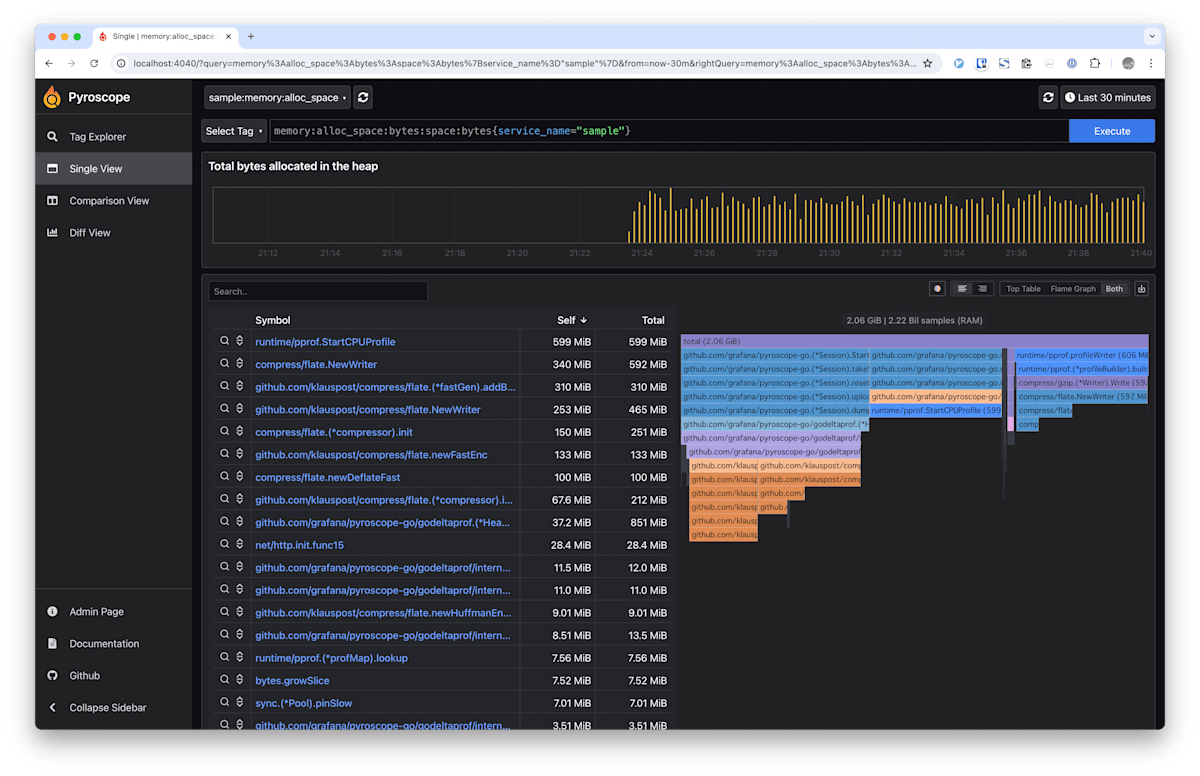
Task: Open a new browser tab
Action: pos(251,36)
